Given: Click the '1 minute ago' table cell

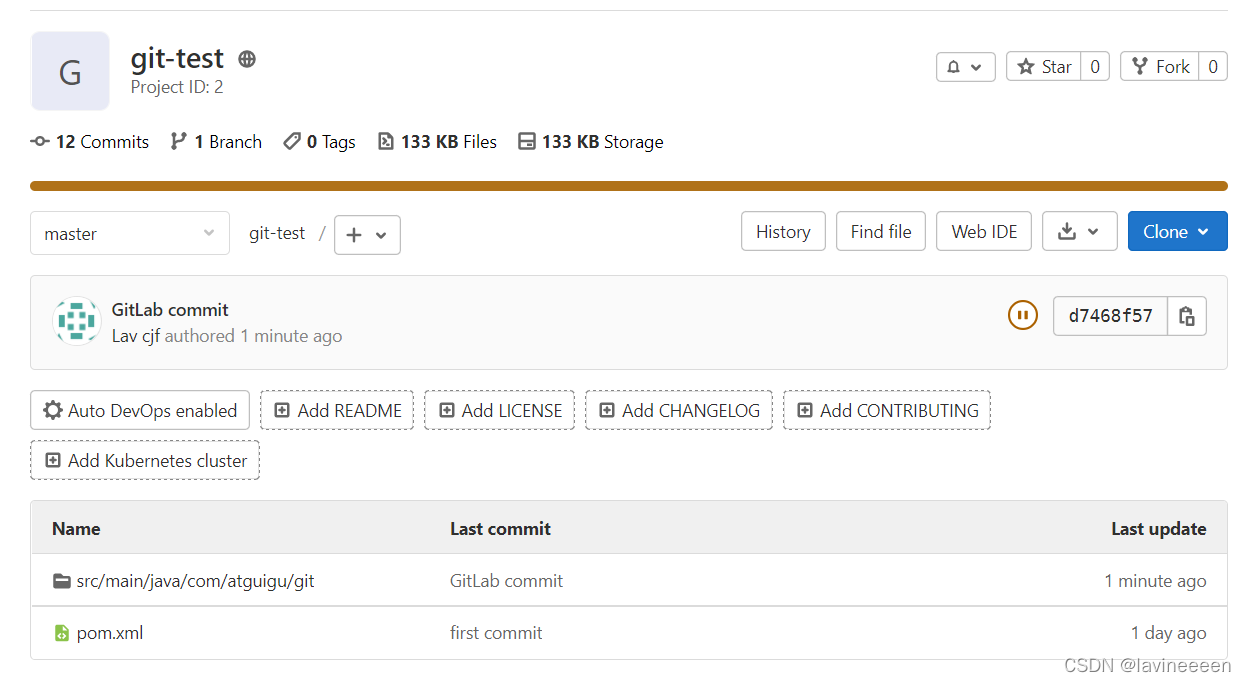Looking at the screenshot, I should pos(1155,581).
